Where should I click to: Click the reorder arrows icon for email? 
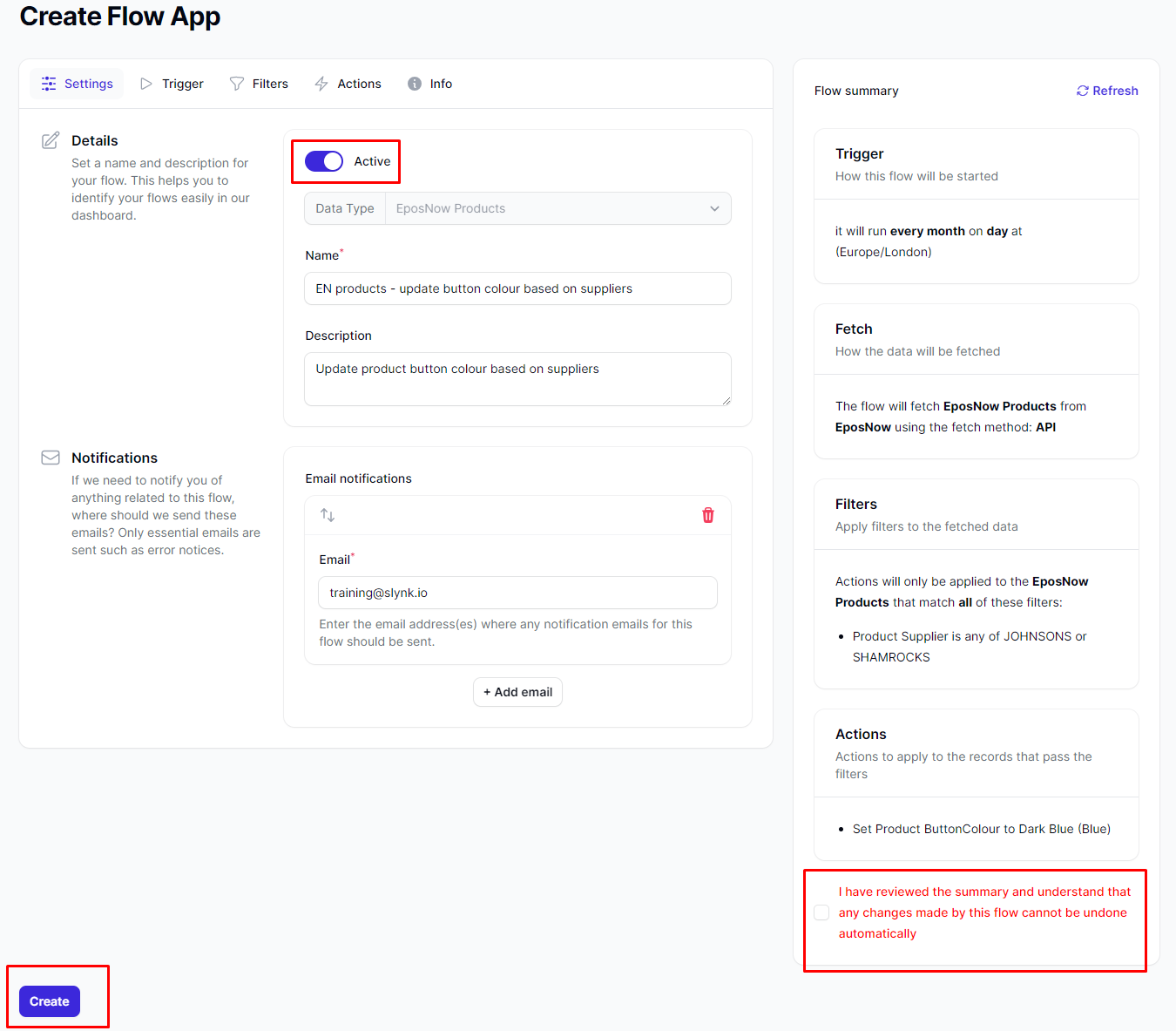pyautogui.click(x=328, y=515)
